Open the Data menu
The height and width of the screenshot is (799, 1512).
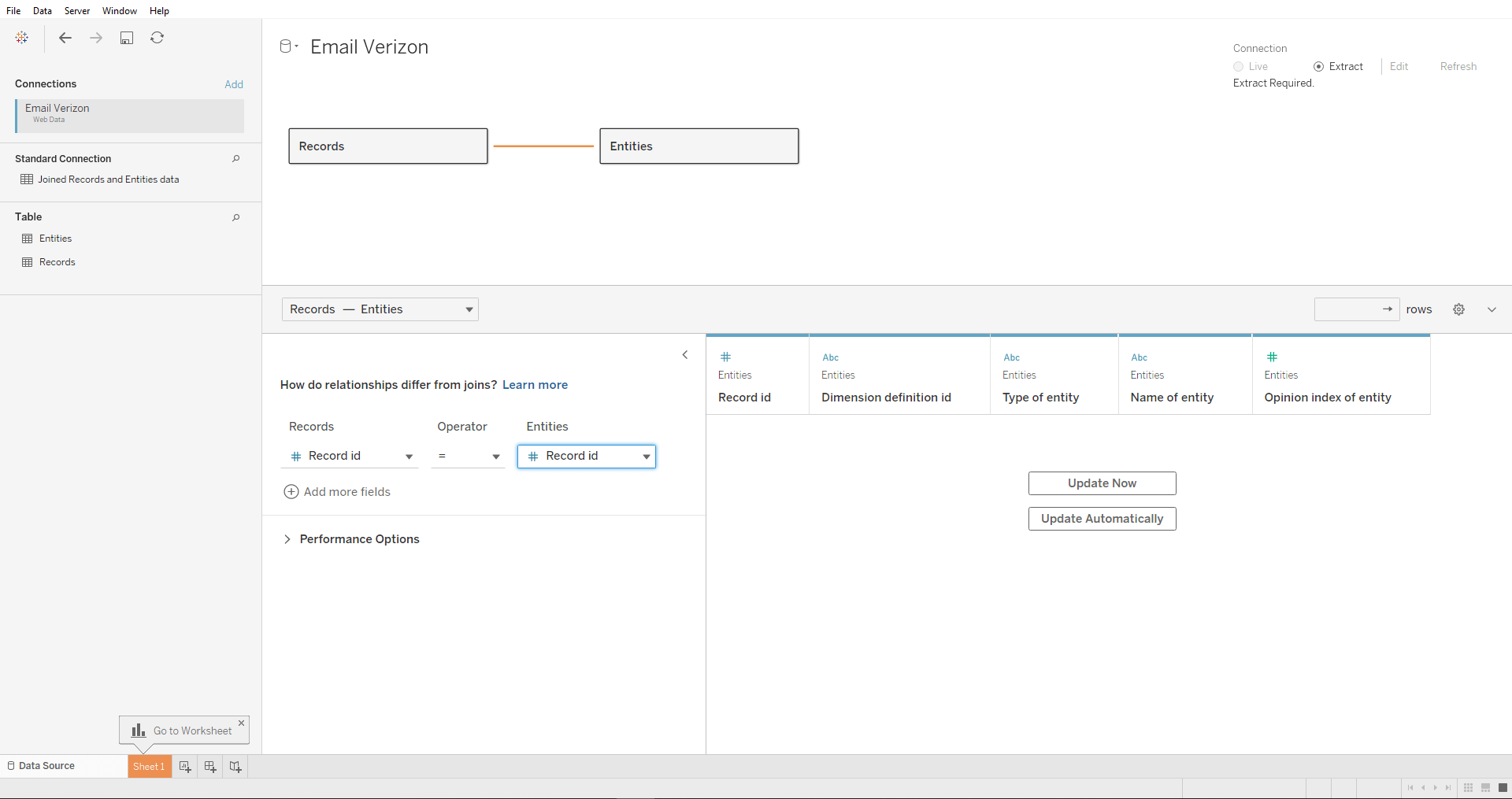tap(43, 11)
